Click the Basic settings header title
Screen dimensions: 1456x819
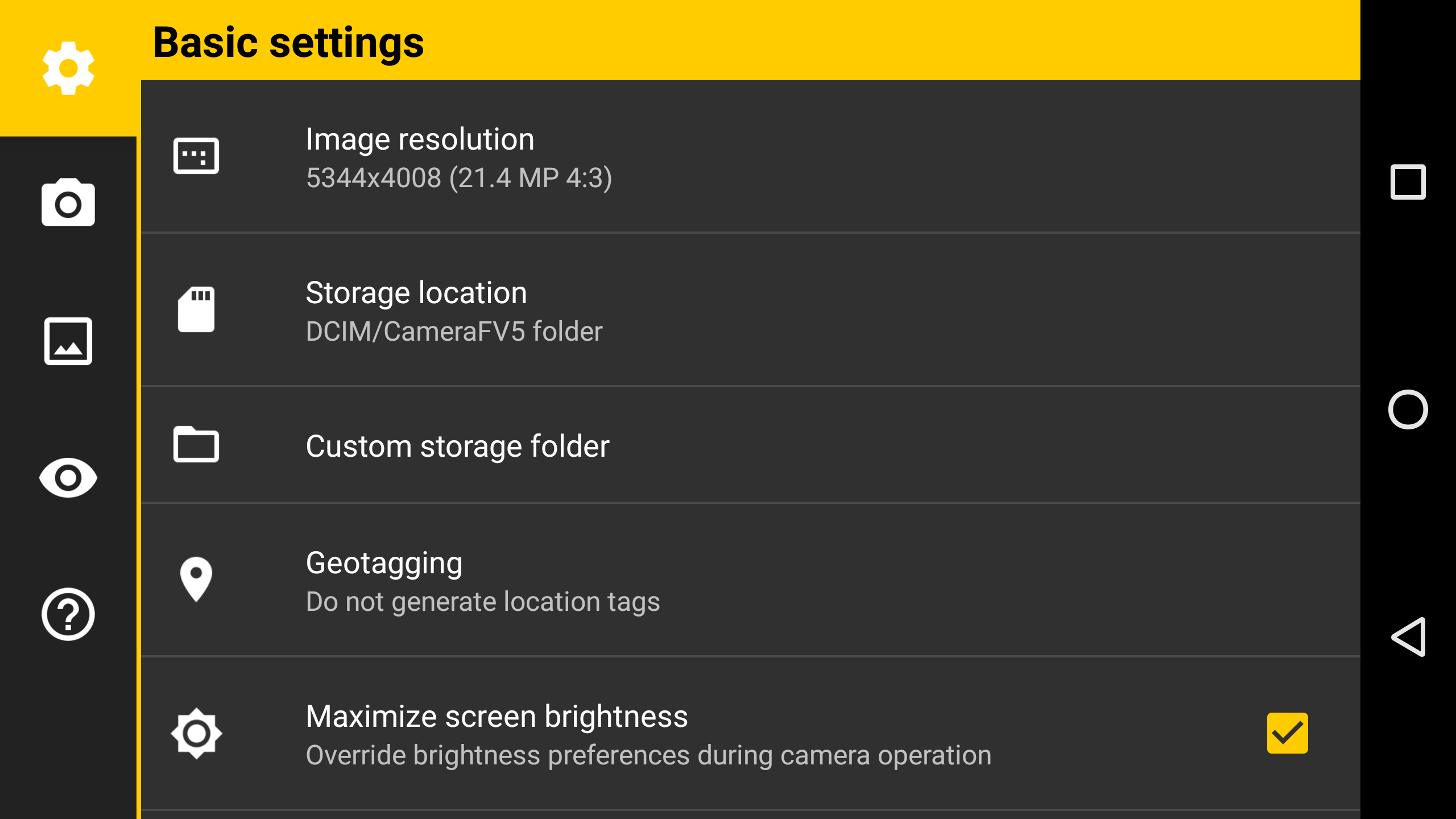pyautogui.click(x=288, y=43)
